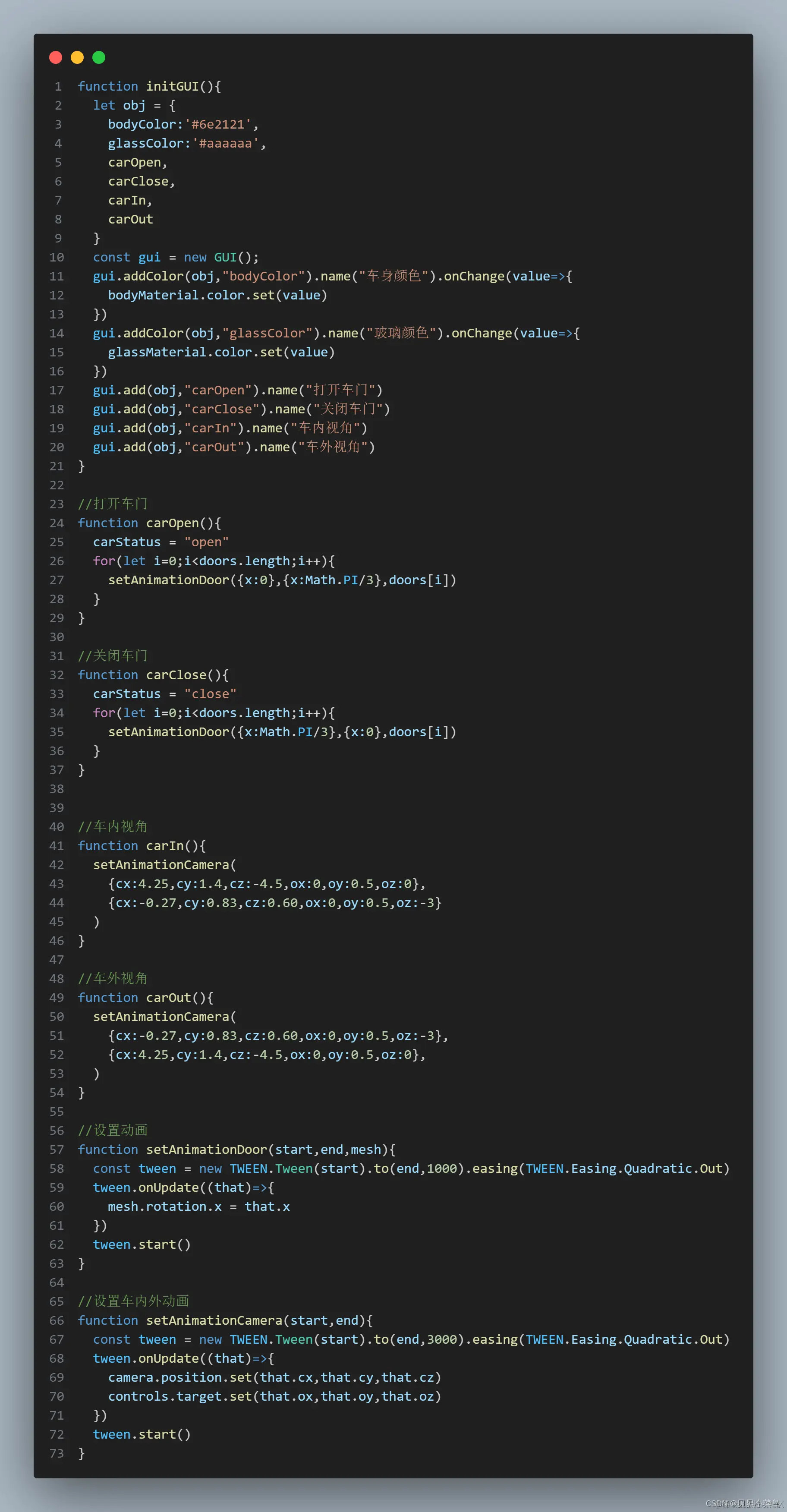Image resolution: width=787 pixels, height=1512 pixels.
Task: Click 'carOpen,' on line 5
Action: point(138,162)
